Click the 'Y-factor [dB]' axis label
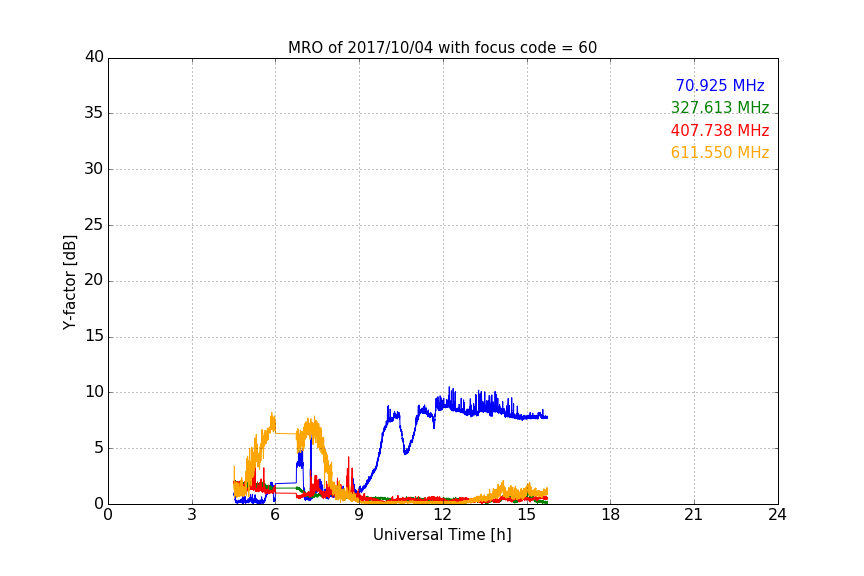 point(69,282)
